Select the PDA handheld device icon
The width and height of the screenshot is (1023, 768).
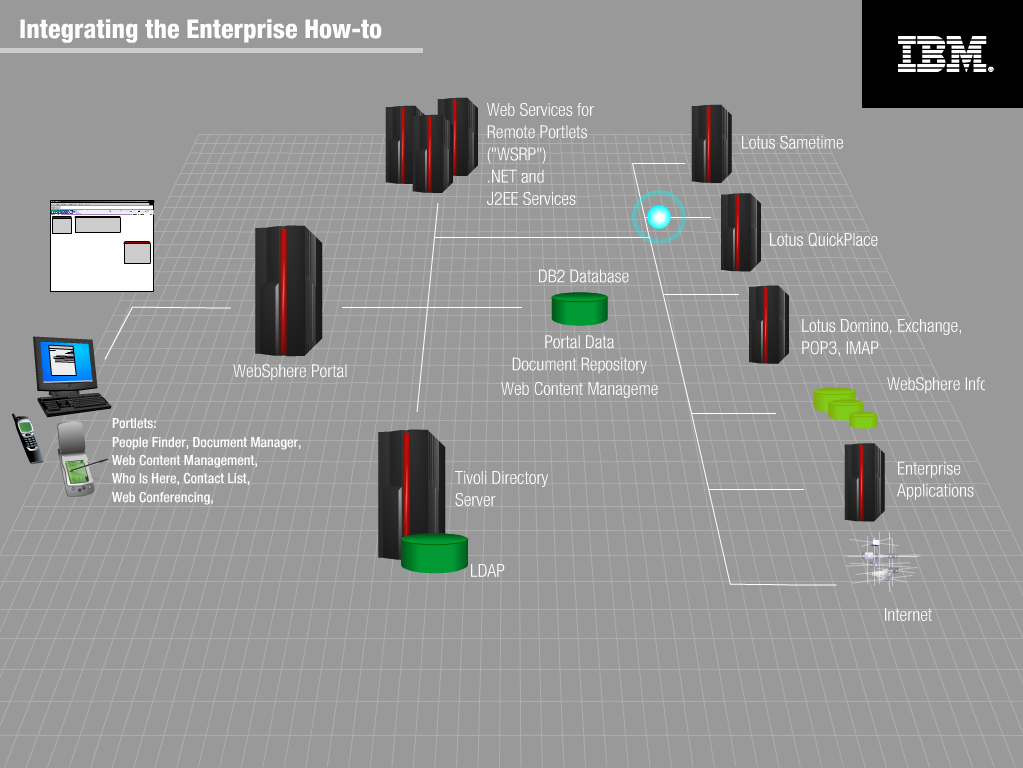coord(76,459)
